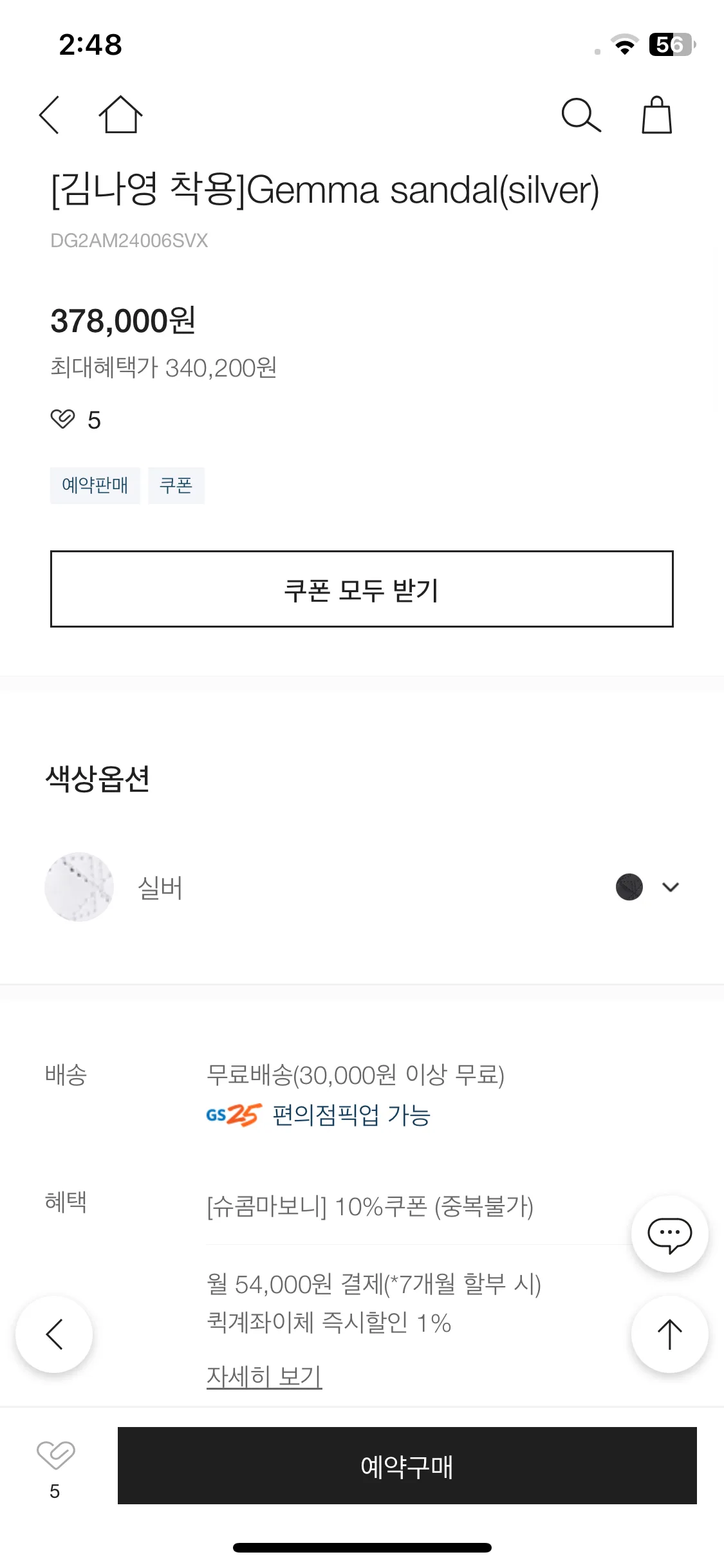
Task: Tap the silver sandal thumbnail
Action: click(79, 887)
